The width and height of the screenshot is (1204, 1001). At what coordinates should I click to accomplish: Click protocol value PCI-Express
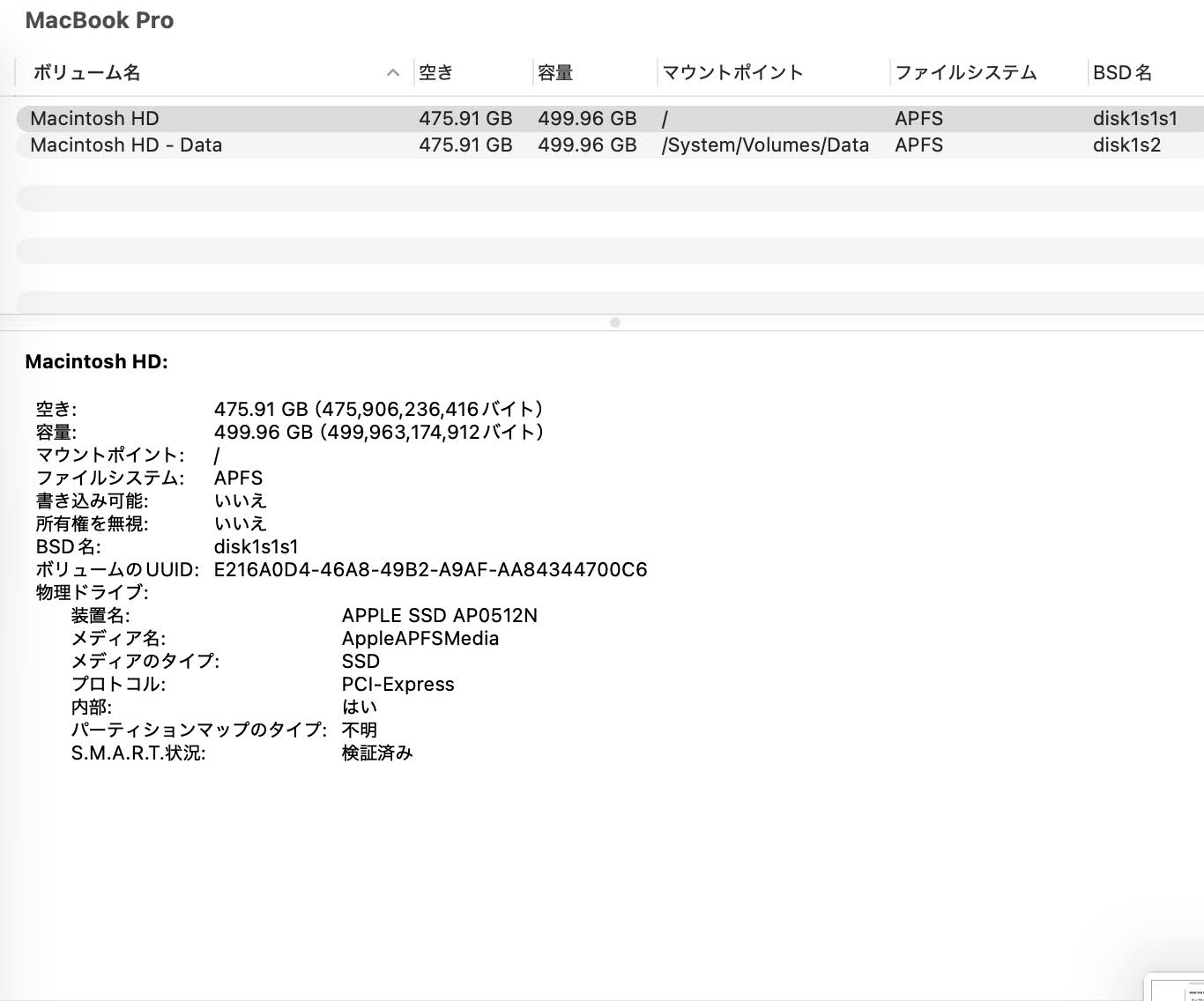(x=398, y=684)
